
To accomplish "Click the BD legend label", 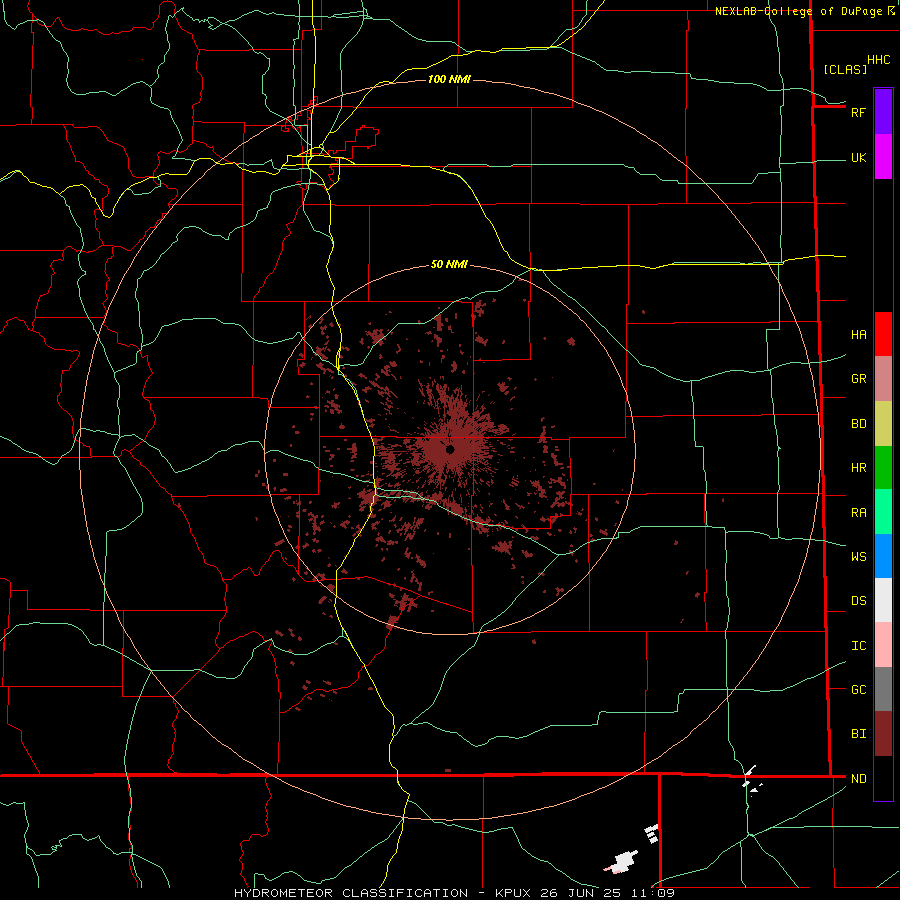I will click(x=859, y=424).
